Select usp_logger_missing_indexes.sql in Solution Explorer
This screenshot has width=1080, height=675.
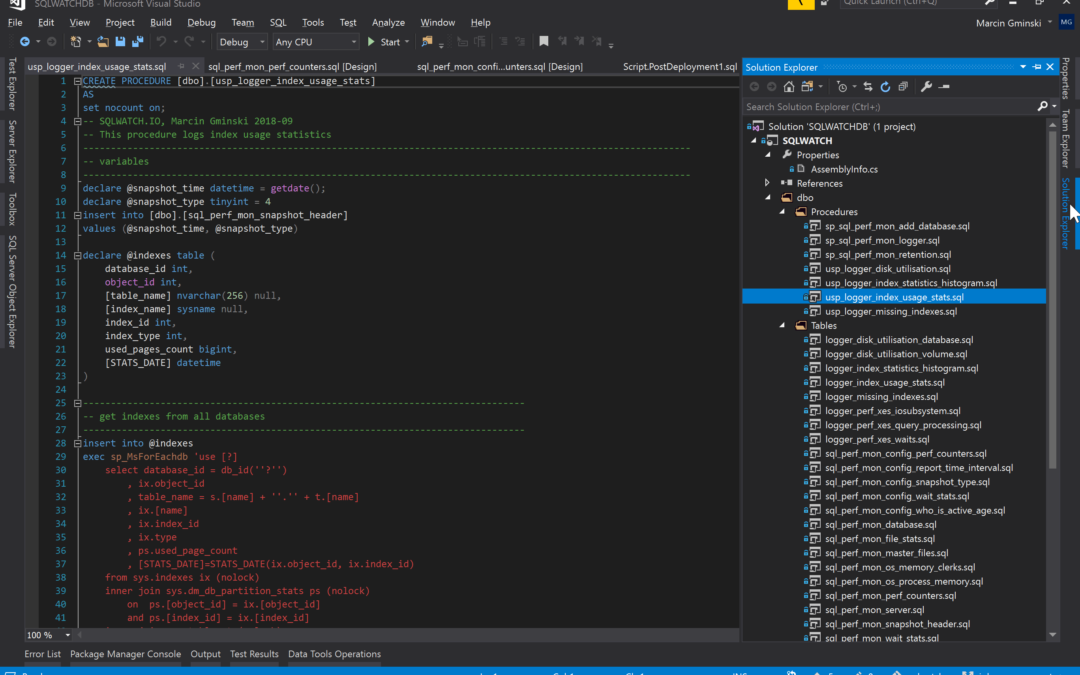pos(892,311)
